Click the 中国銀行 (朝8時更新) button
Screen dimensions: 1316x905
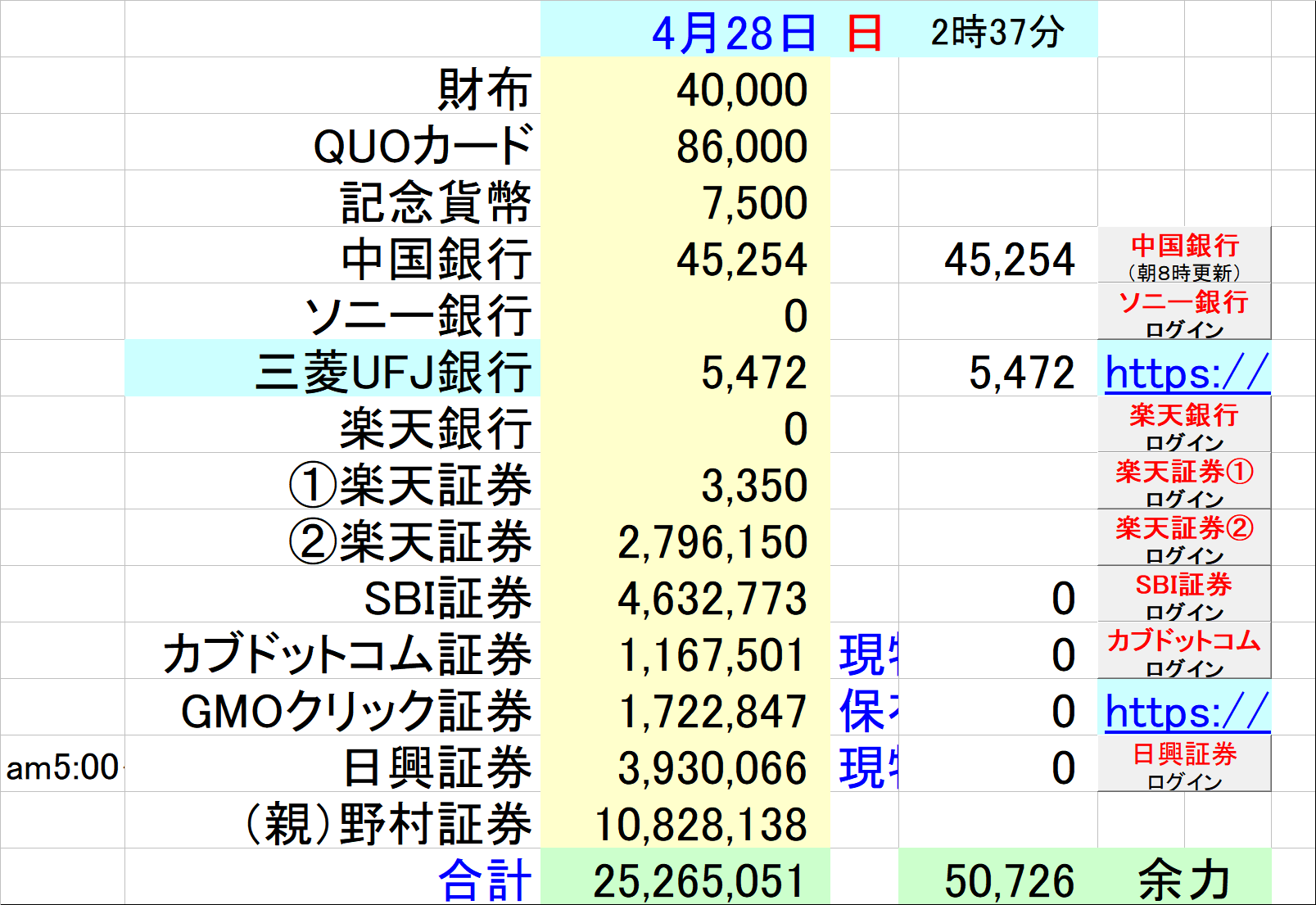point(1184,256)
